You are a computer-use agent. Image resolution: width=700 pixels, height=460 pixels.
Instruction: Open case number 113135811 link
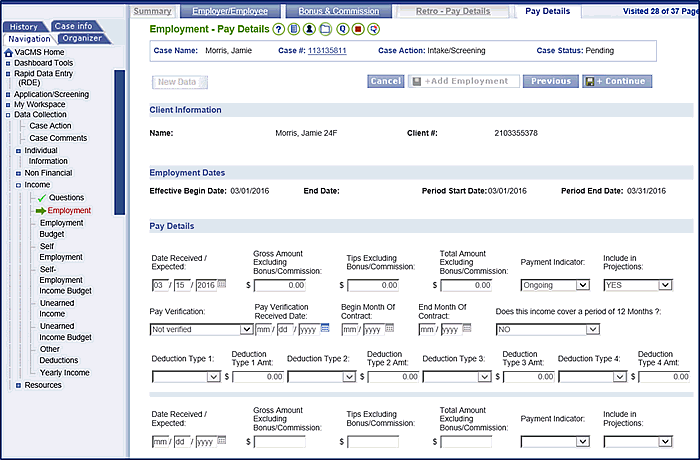click(327, 50)
